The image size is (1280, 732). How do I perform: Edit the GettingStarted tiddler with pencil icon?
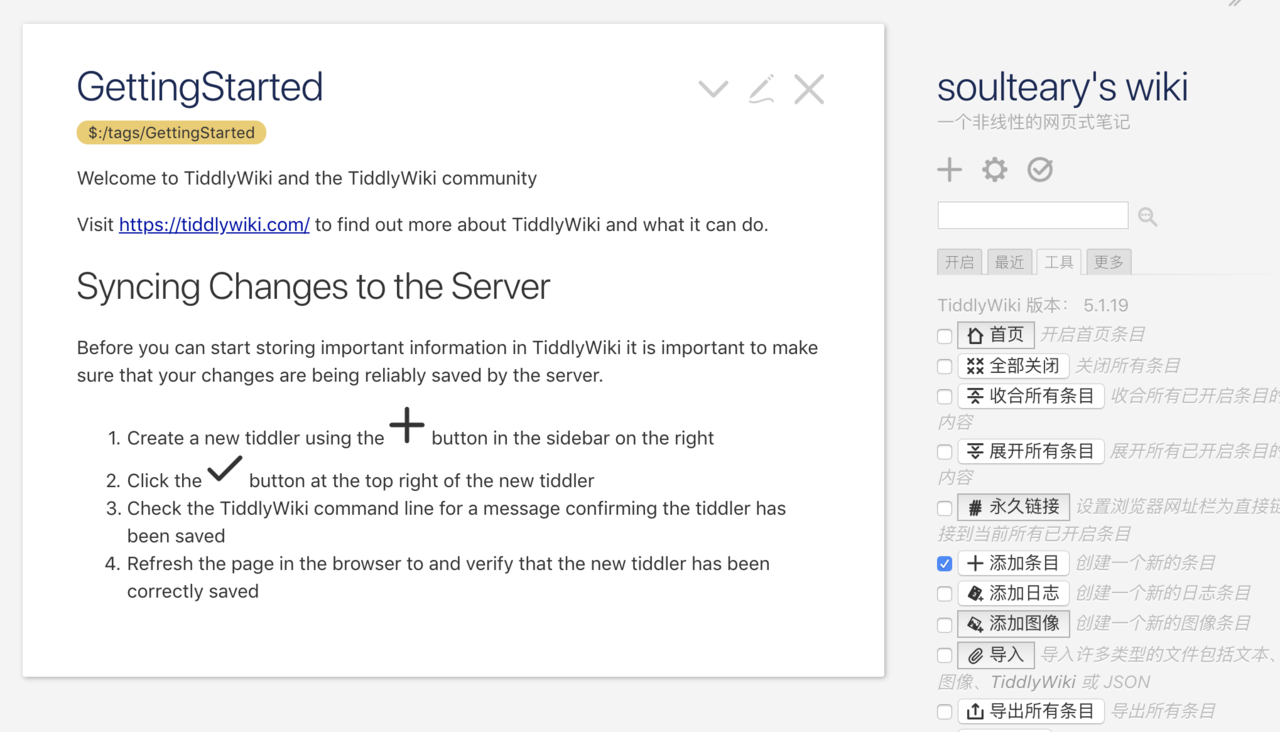click(761, 89)
